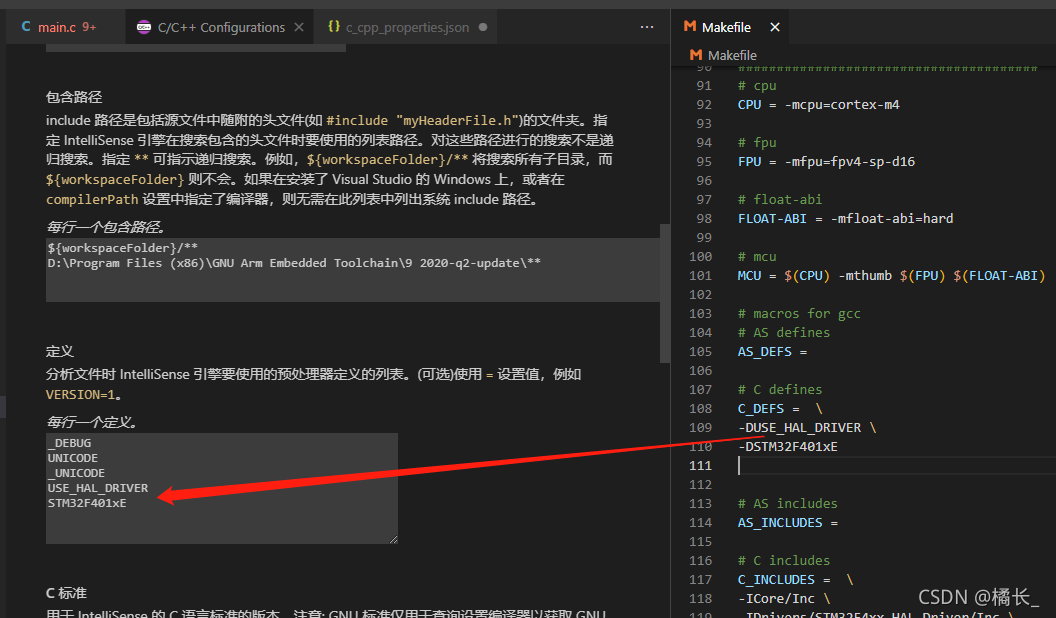
Task: Close the C/C++ Configurations tab
Action: tap(299, 27)
